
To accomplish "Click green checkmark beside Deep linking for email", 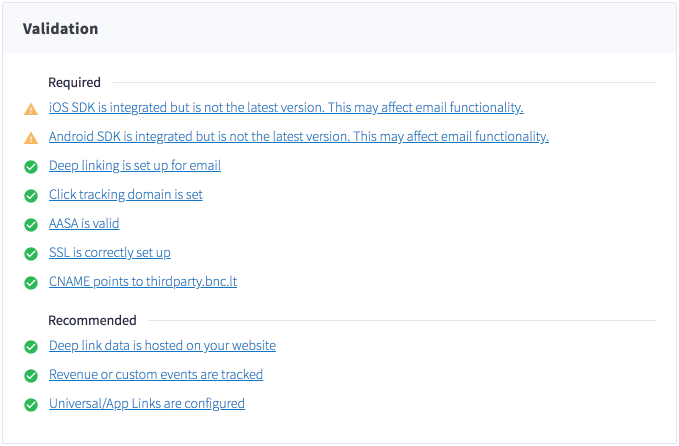I will coord(31,167).
